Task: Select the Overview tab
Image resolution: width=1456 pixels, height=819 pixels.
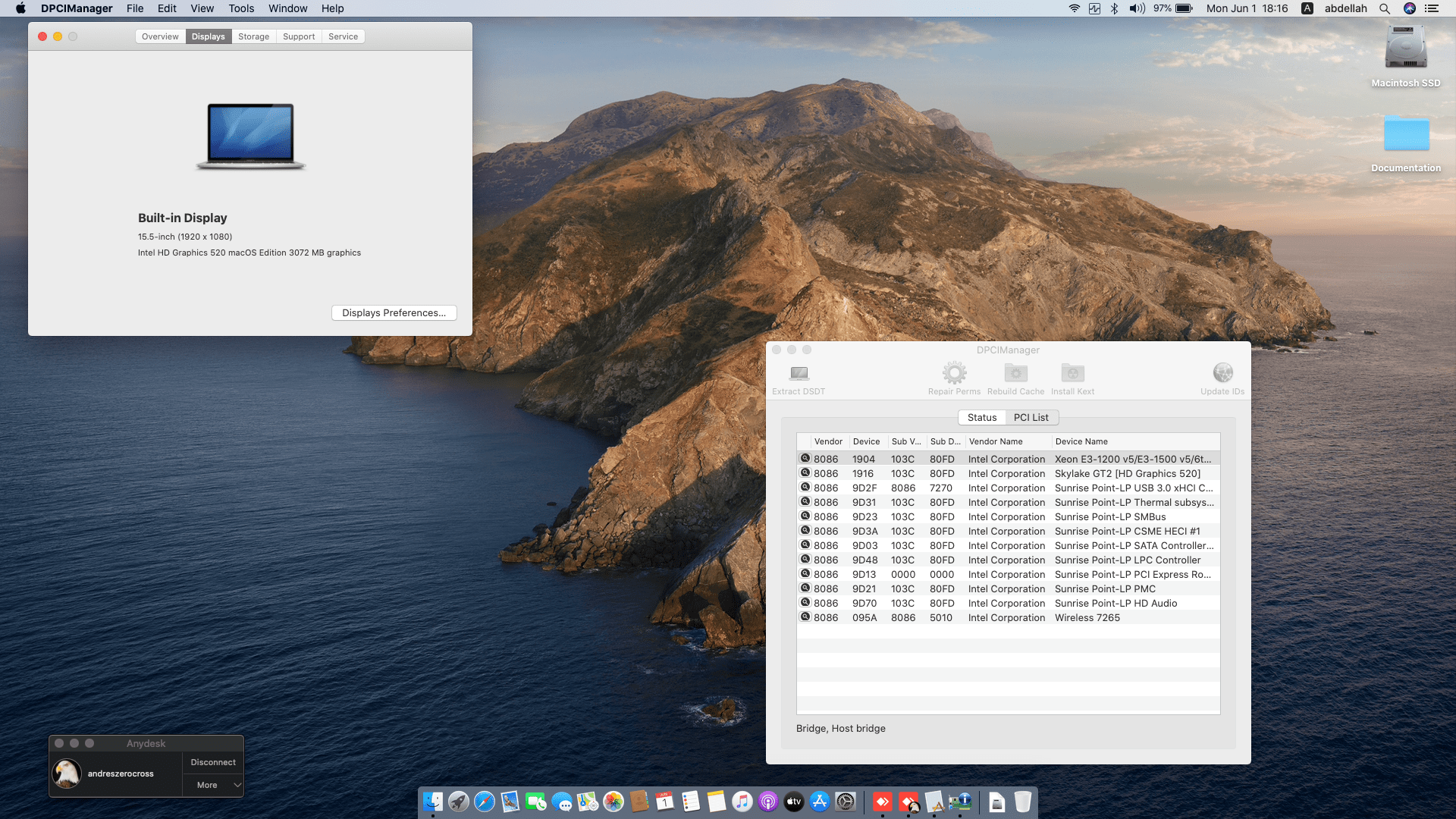Action: pos(160,36)
